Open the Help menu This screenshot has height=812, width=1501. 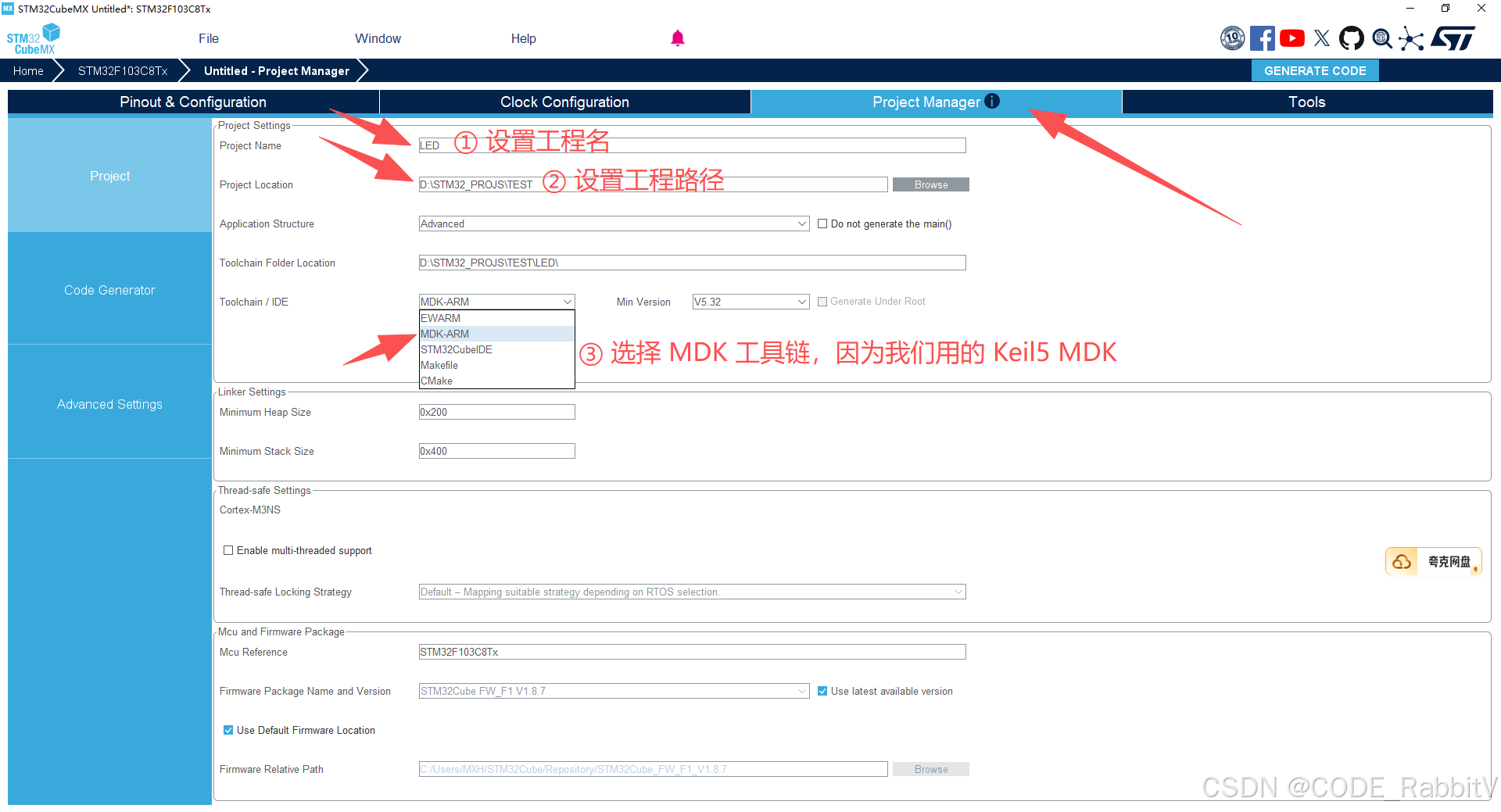click(523, 38)
